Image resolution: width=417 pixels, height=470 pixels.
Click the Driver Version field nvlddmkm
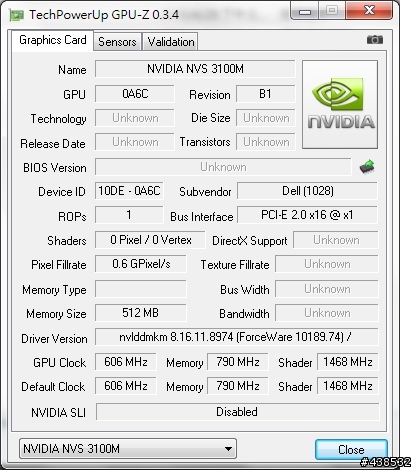click(x=237, y=337)
